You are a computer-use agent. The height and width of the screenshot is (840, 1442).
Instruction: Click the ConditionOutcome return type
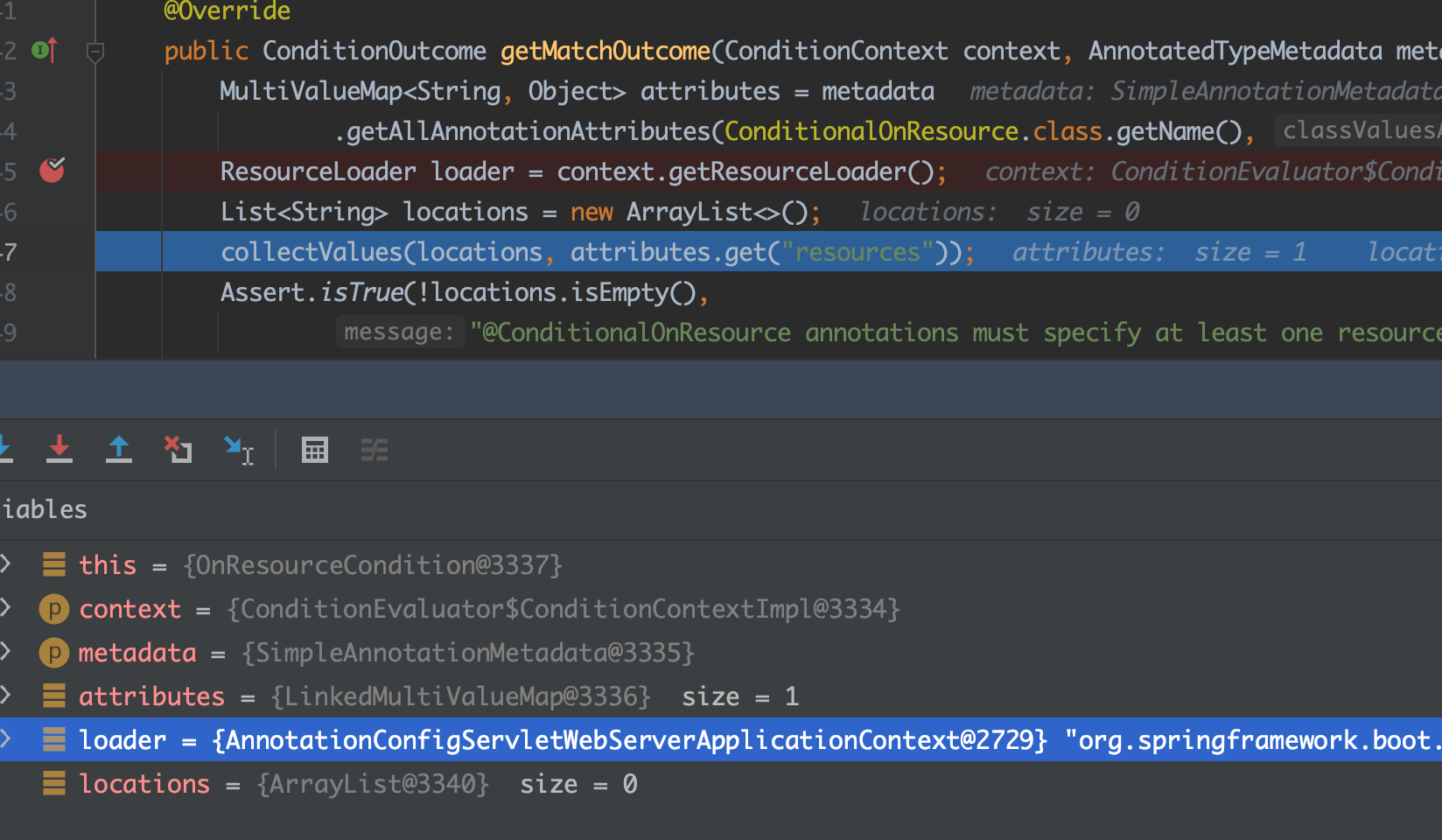tap(374, 51)
